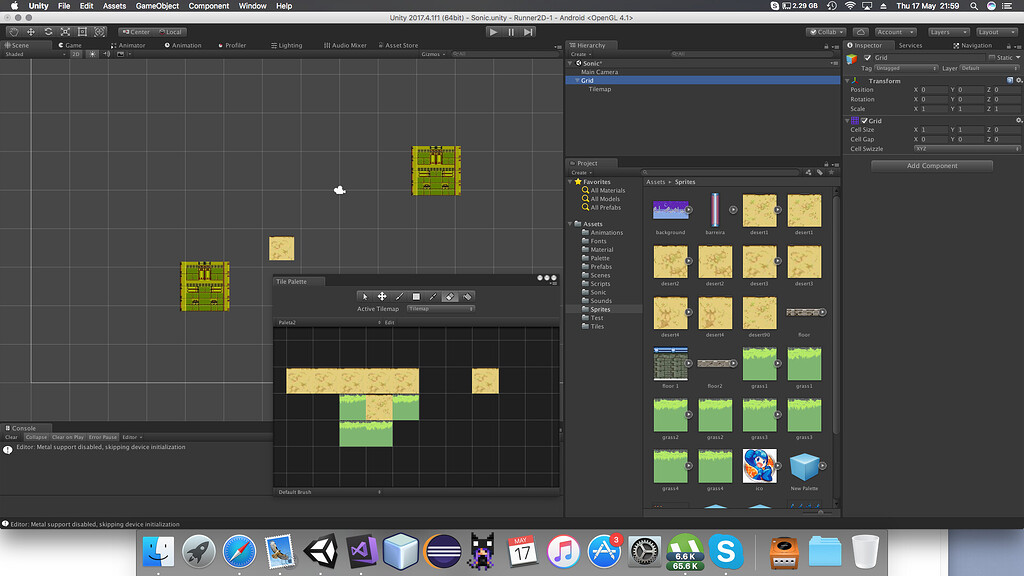
Task: Select the Hand tool in the toolbar
Action: tap(14, 32)
